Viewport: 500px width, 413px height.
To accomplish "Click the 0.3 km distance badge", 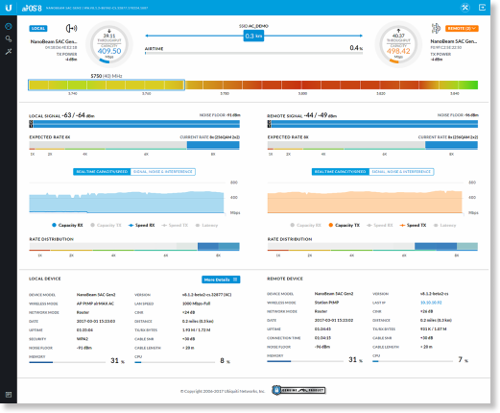I will point(254,36).
